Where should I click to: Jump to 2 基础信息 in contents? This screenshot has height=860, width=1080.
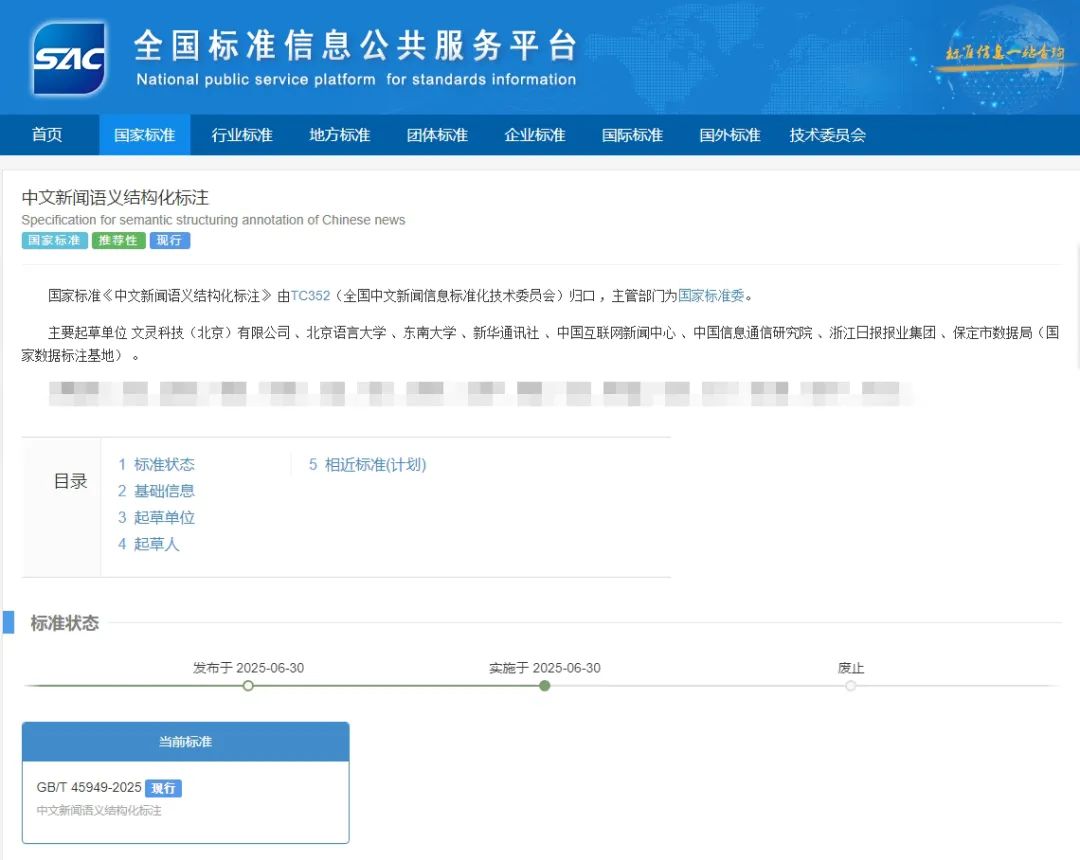coord(156,491)
